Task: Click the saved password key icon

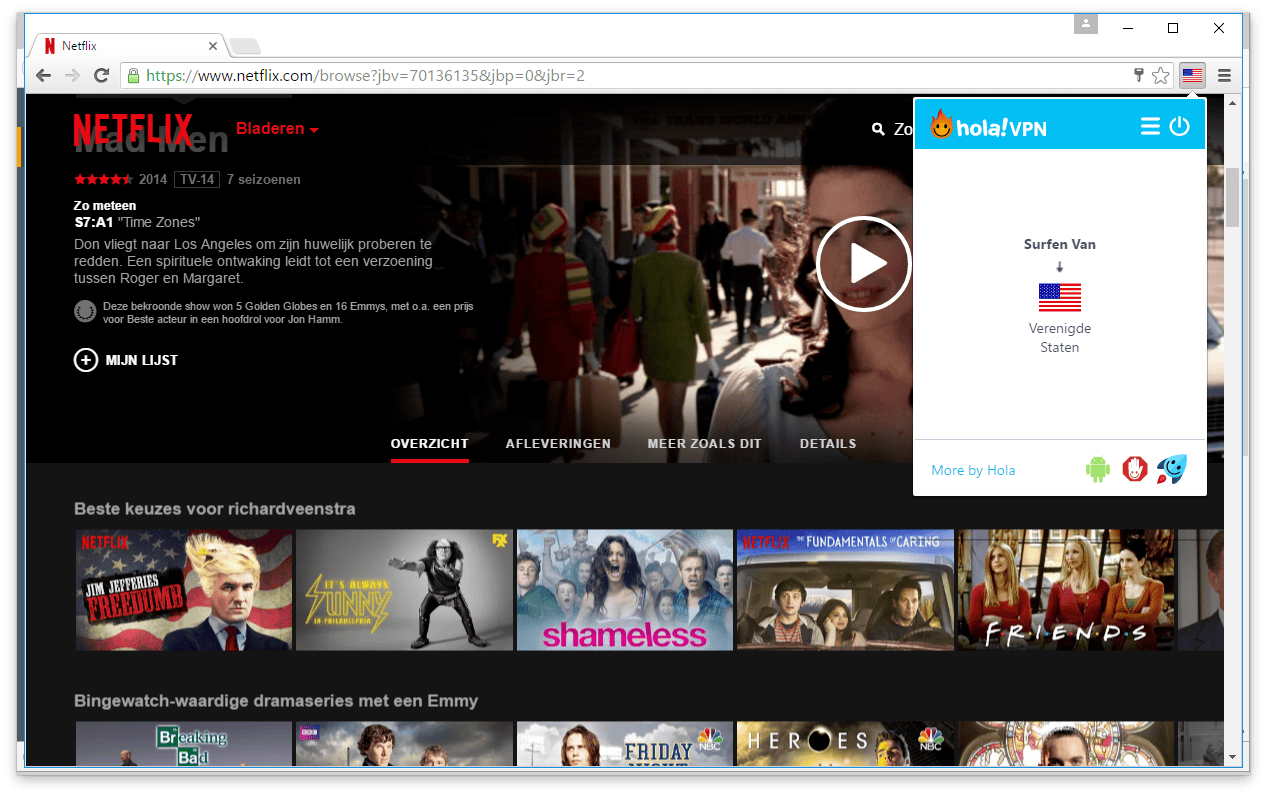Action: tap(1138, 75)
